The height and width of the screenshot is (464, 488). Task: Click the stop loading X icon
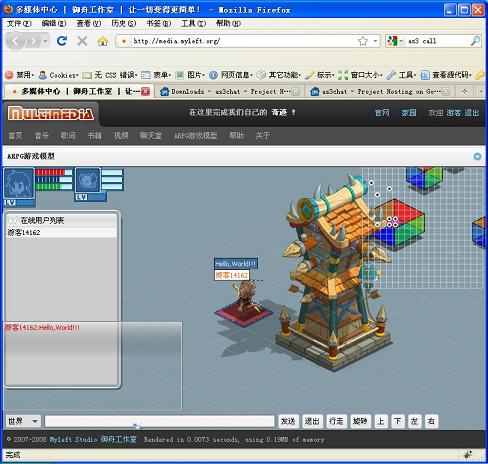pos(82,41)
